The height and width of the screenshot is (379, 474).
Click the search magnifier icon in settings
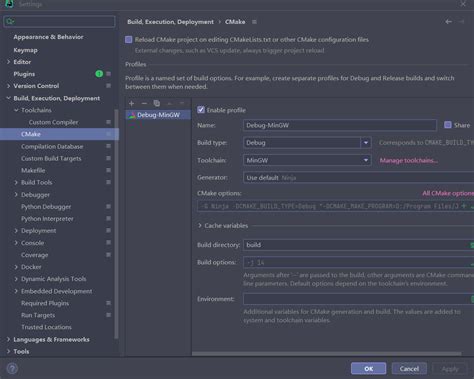pyautogui.click(x=10, y=21)
